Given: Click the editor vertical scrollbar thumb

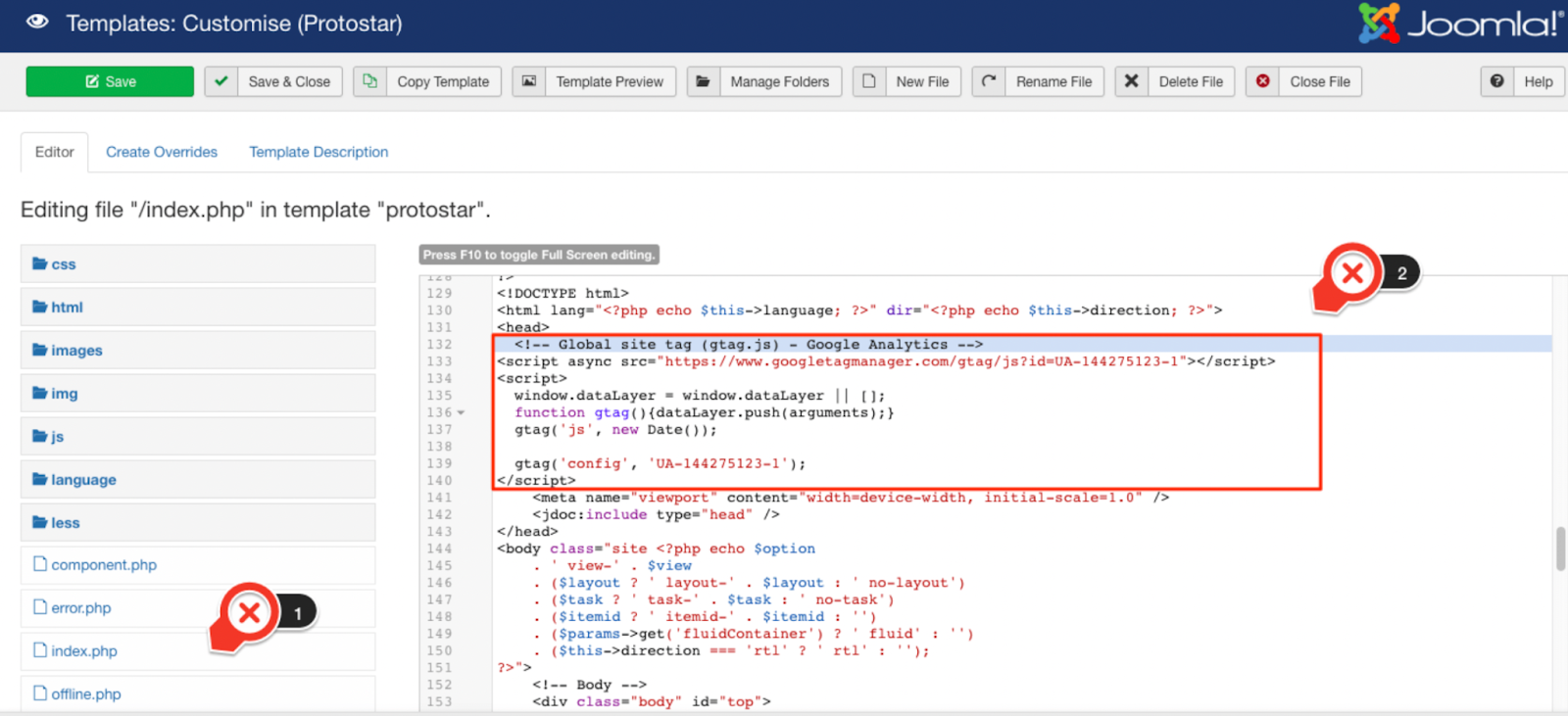Looking at the screenshot, I should click(1560, 549).
